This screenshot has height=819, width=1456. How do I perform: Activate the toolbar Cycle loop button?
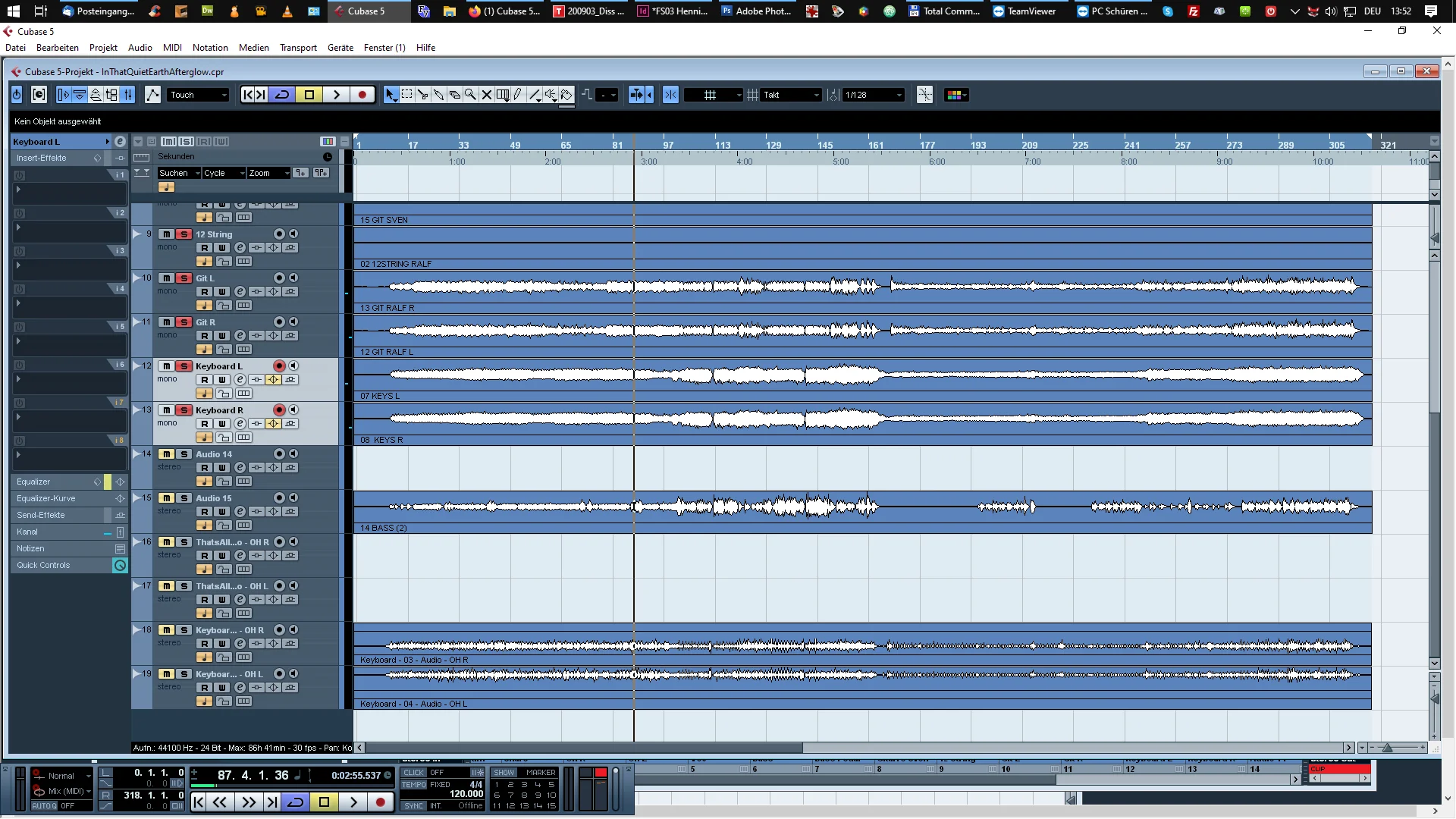click(282, 95)
